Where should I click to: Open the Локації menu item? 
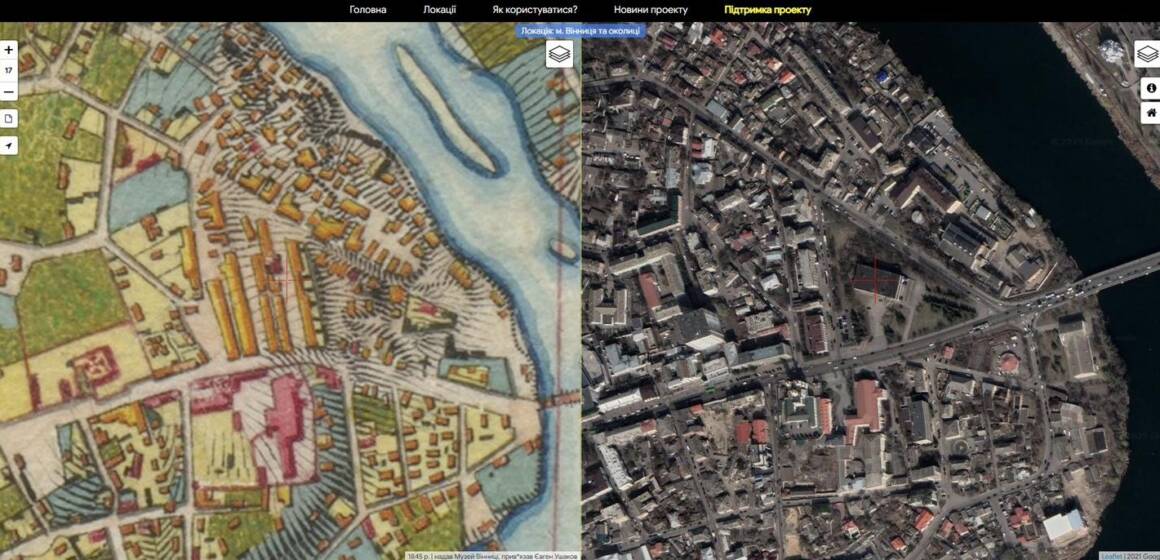pos(439,10)
